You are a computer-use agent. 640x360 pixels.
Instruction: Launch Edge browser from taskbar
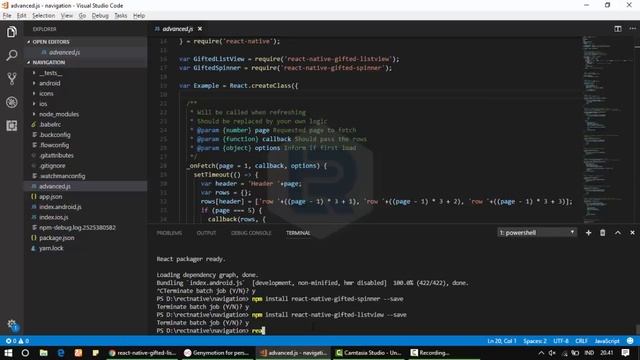click(61, 353)
